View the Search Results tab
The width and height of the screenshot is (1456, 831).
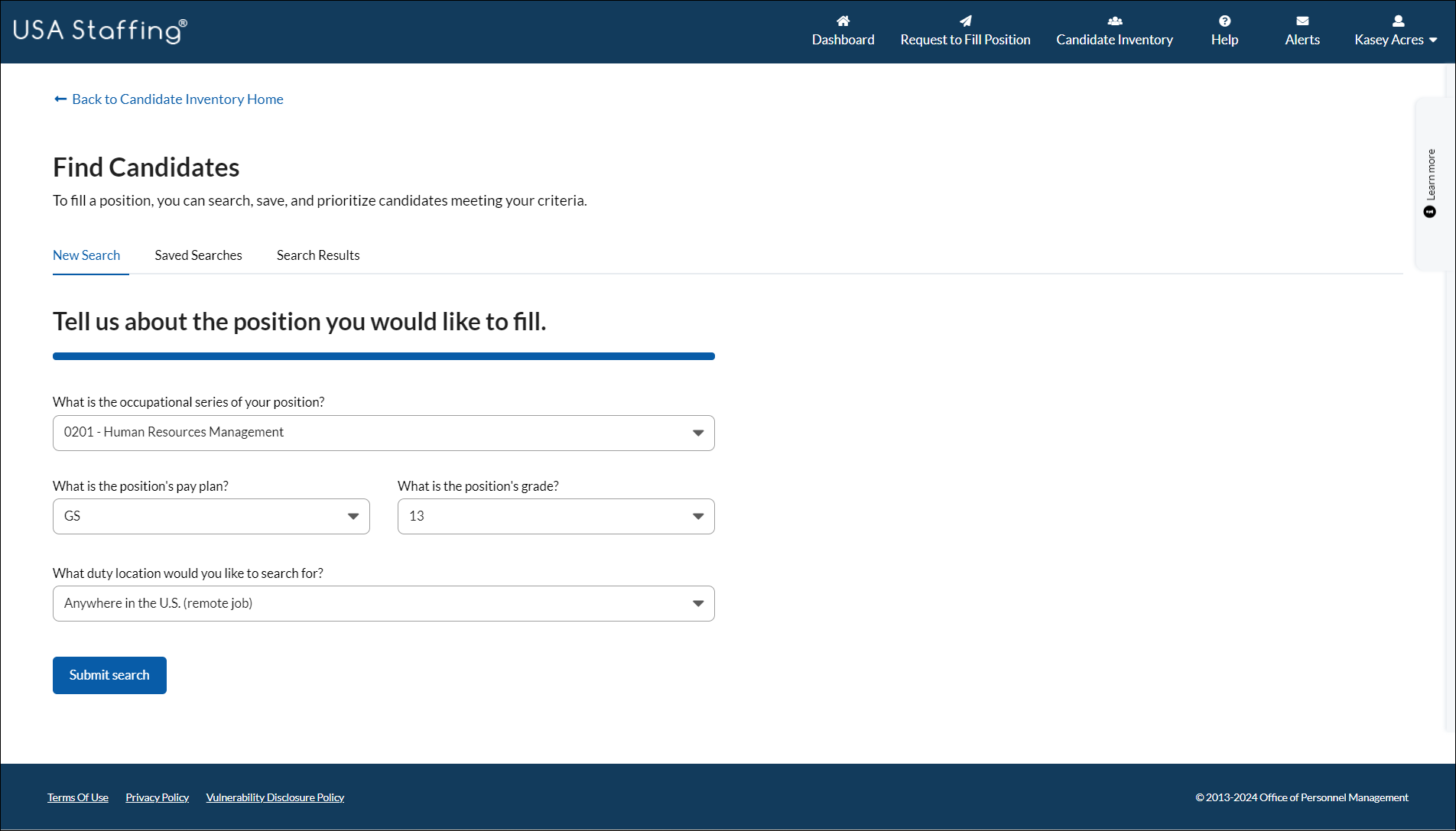317,255
